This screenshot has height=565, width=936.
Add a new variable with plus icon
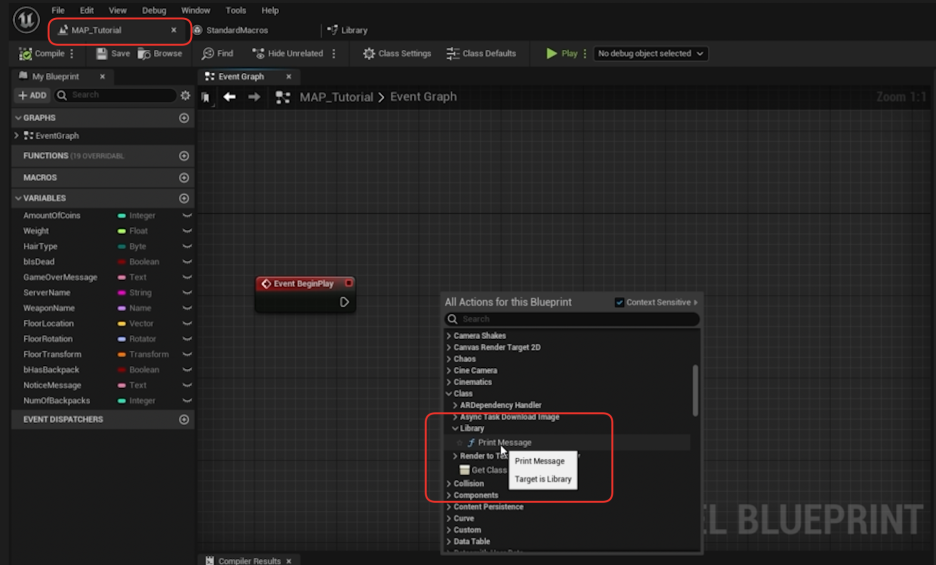[x=184, y=198]
